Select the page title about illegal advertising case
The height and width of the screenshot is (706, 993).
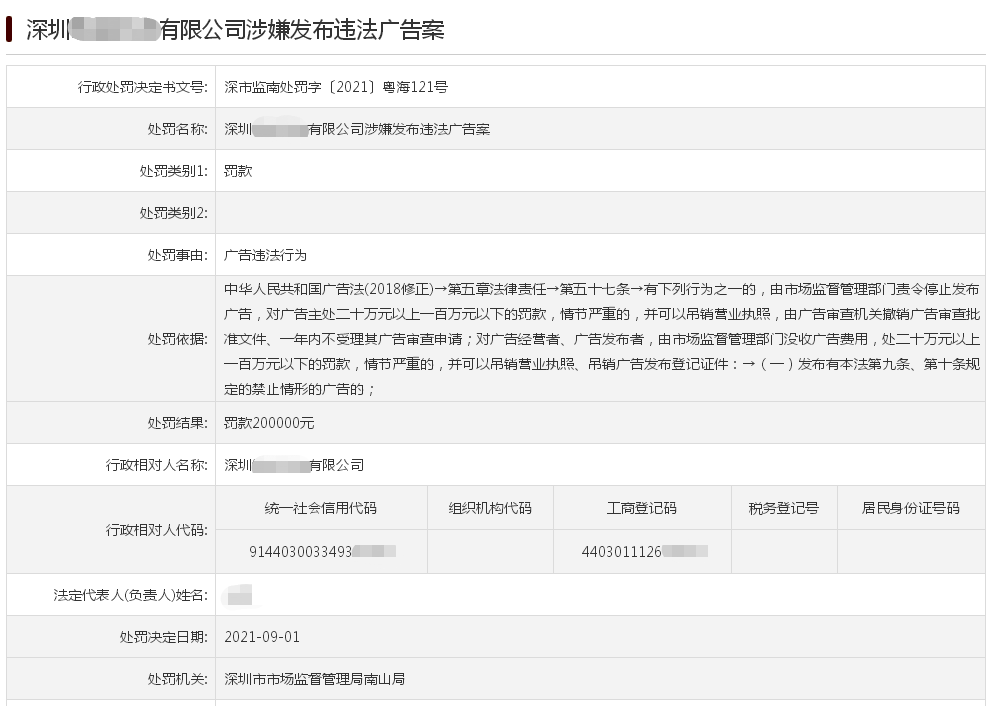235,30
